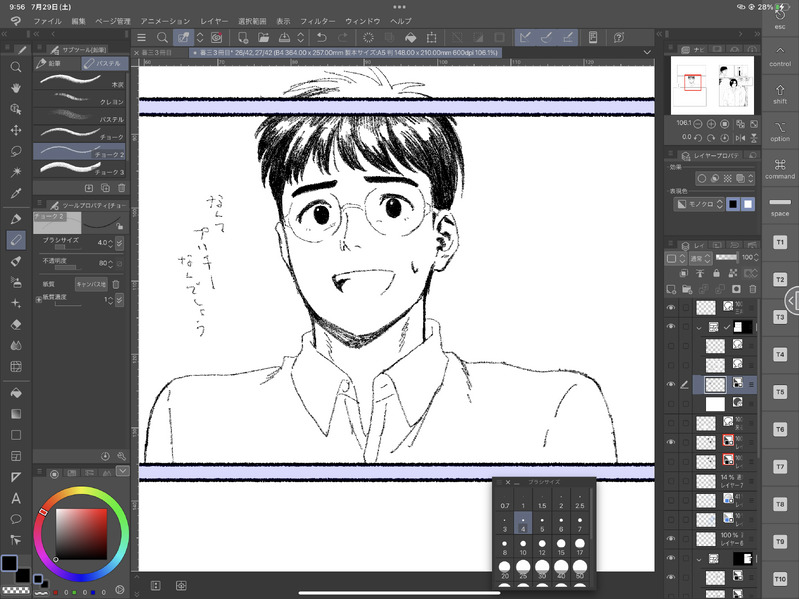
Task: Toggle snap to ruler icon in command bar
Action: (525, 38)
